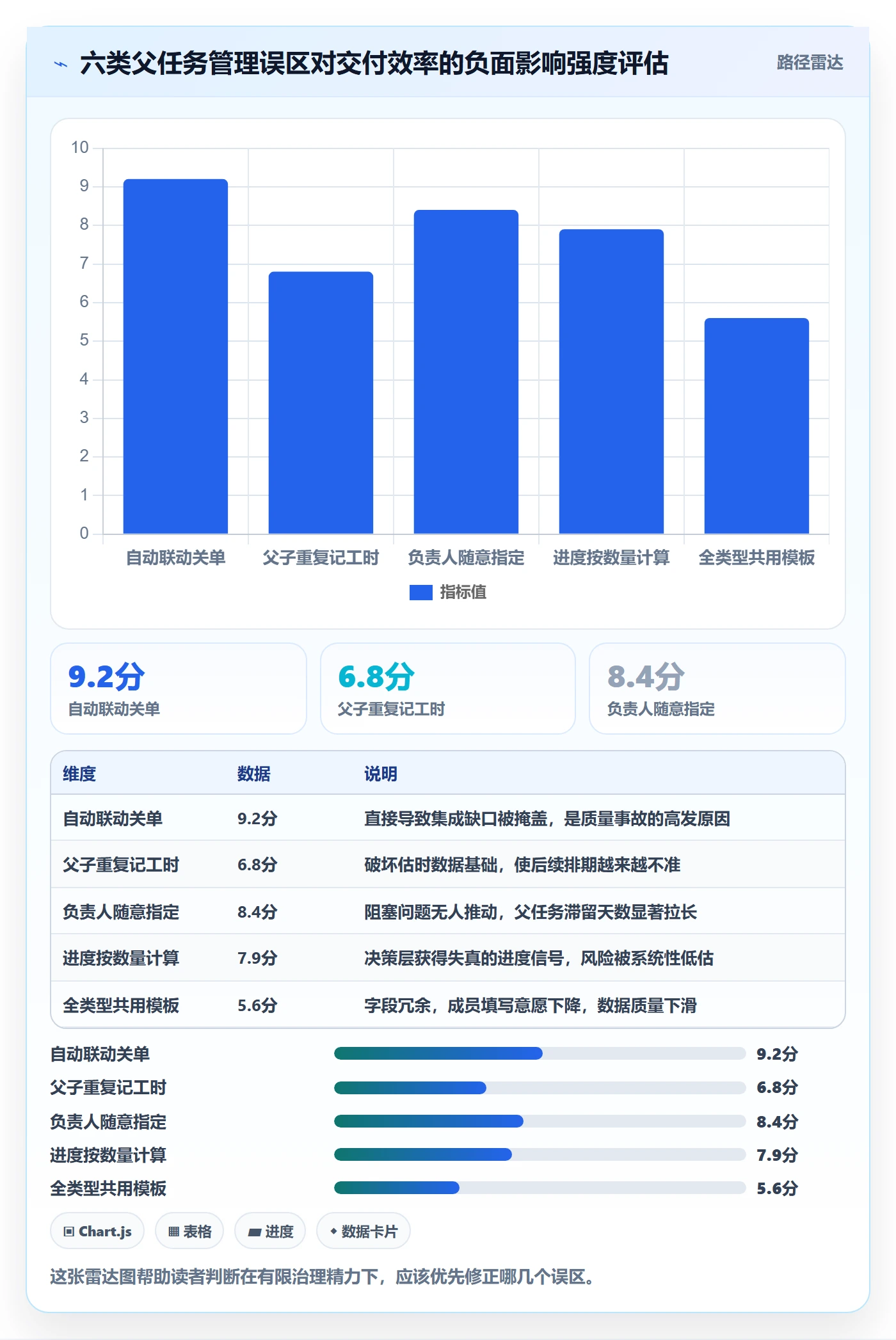Select the 自动联动关单 cell in the table
Image resolution: width=896 pixels, height=1340 pixels.
[x=113, y=818]
